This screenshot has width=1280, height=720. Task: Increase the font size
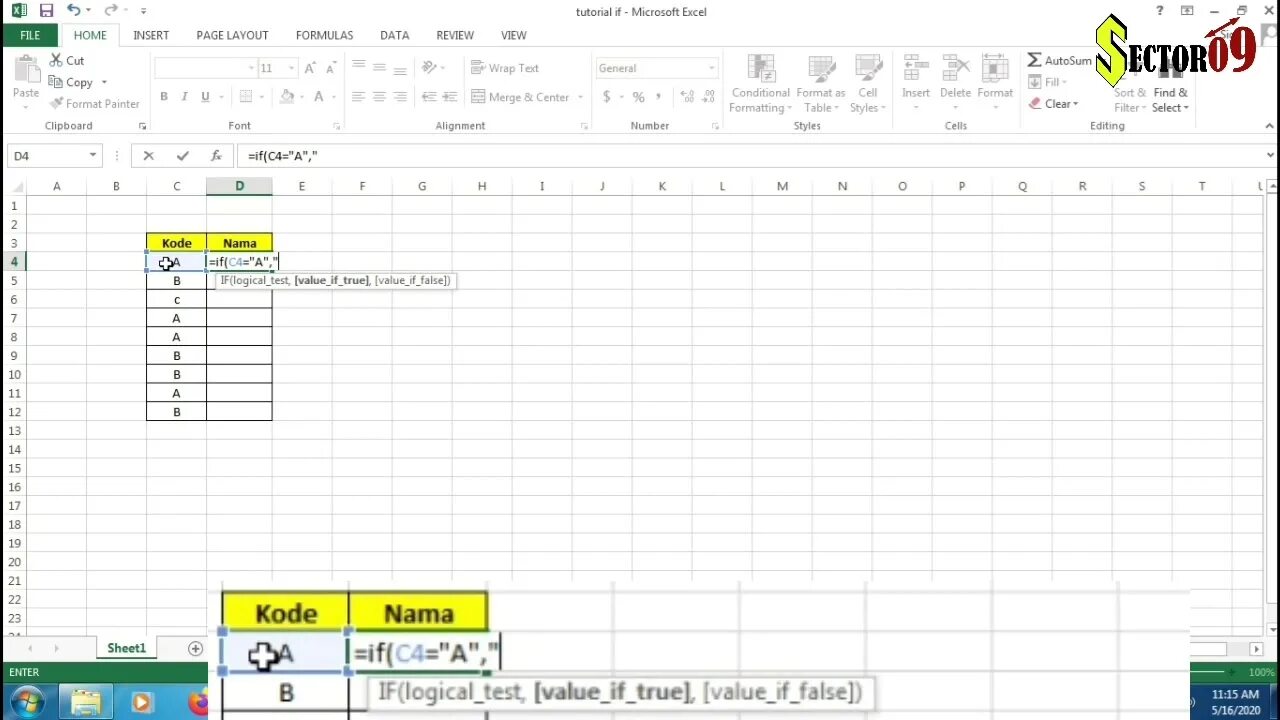pos(310,68)
